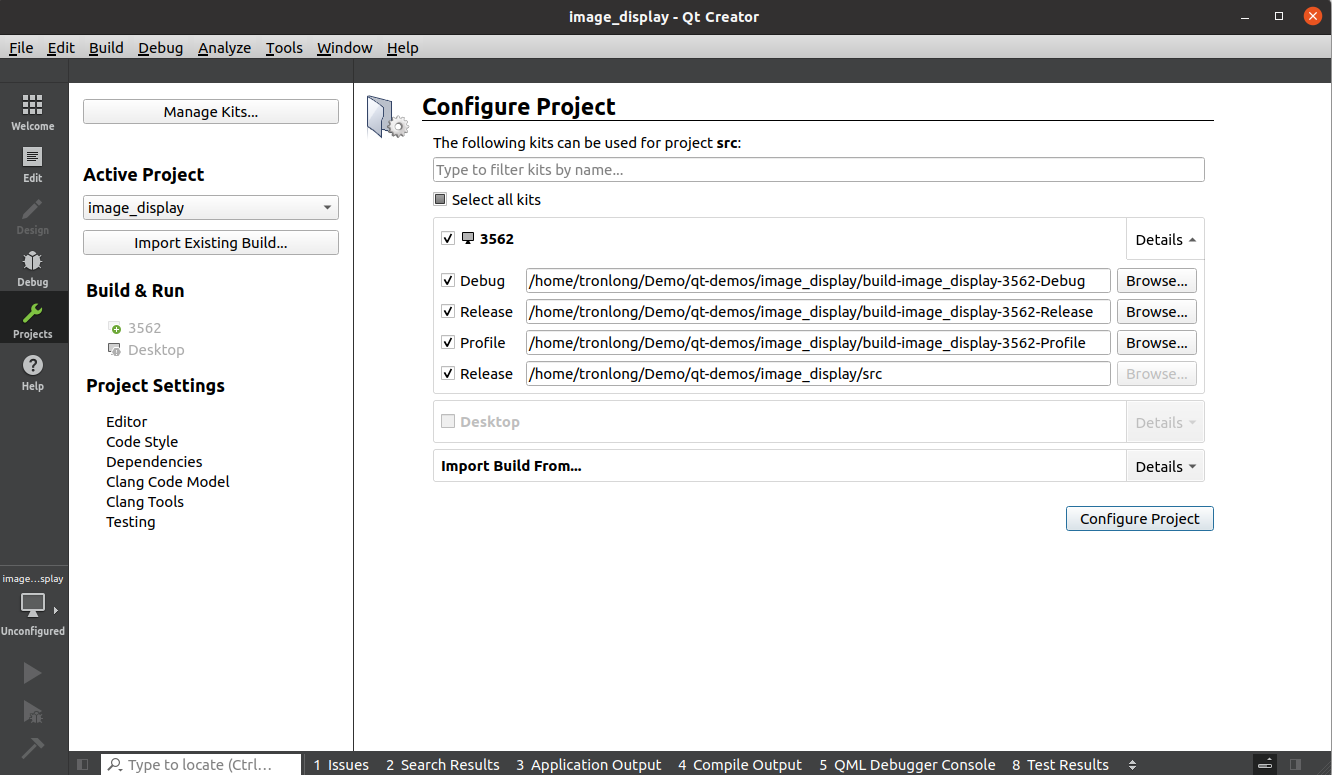Select the Desktop kit under Build & Run
This screenshot has height=775, width=1332.
click(147, 350)
